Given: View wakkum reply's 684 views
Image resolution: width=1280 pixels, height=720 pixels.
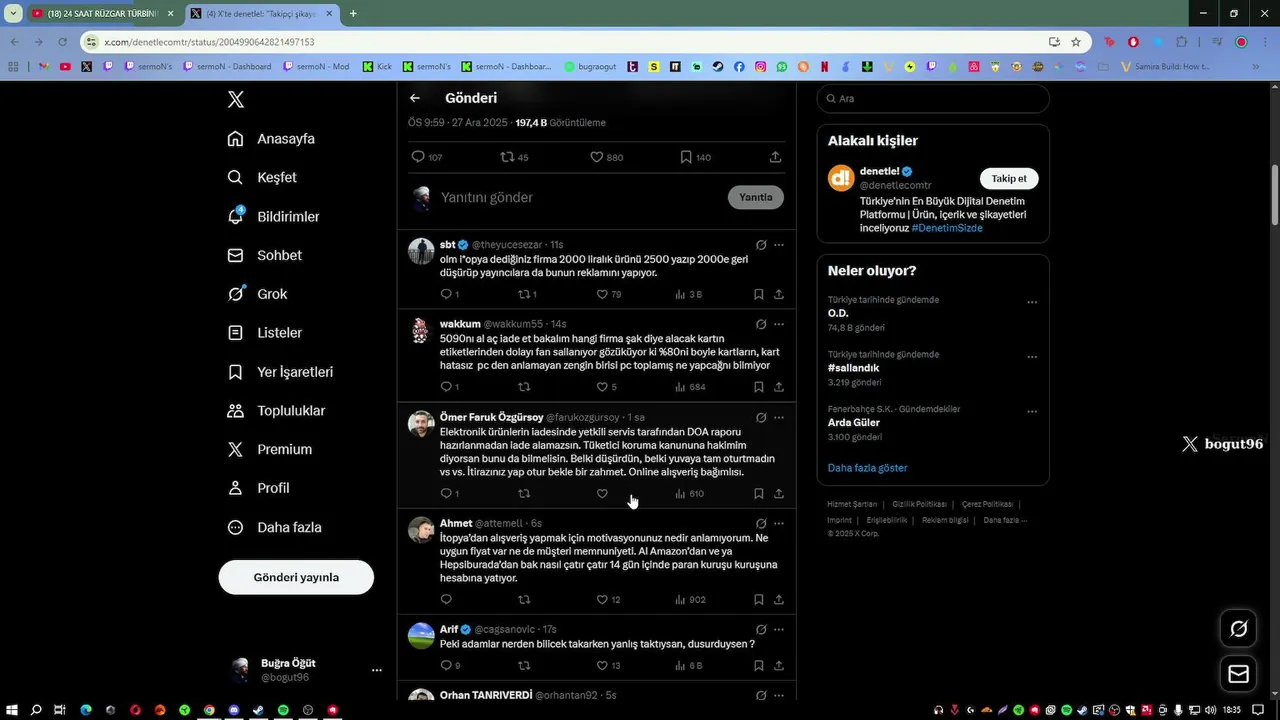Looking at the screenshot, I should tap(690, 387).
